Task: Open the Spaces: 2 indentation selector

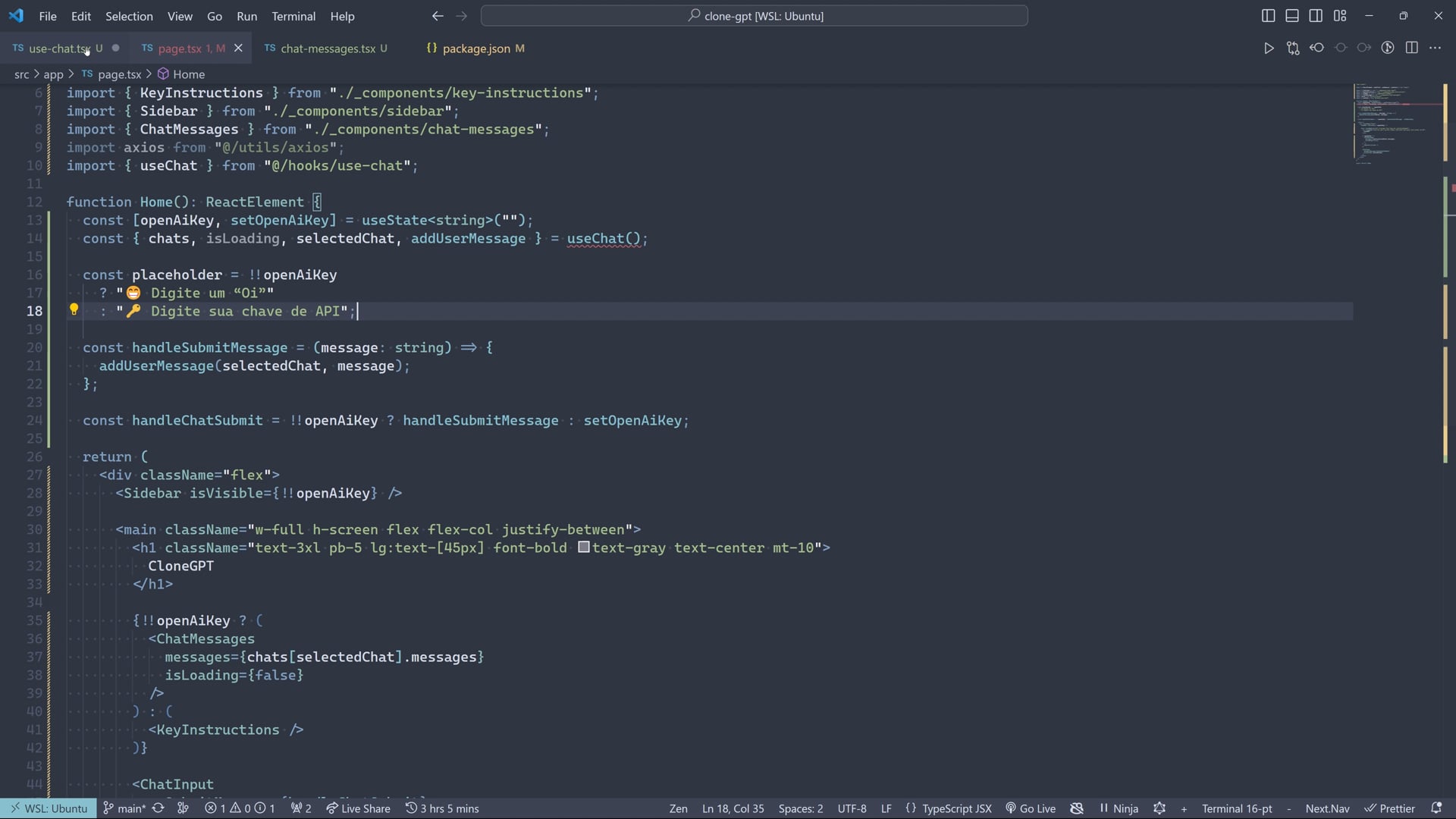Action: (800, 808)
